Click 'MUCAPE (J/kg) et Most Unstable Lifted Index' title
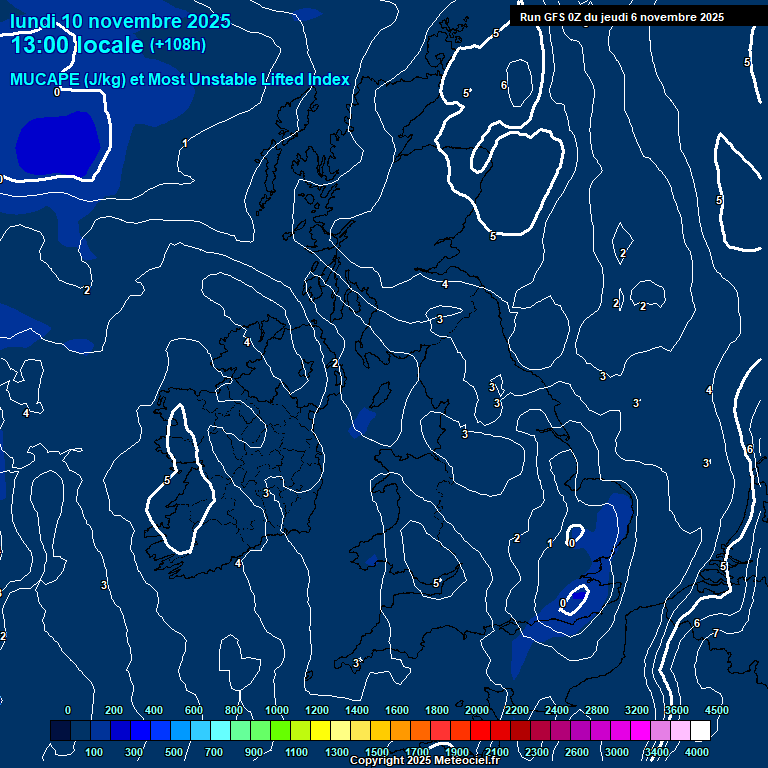The height and width of the screenshot is (768, 768). point(180,79)
